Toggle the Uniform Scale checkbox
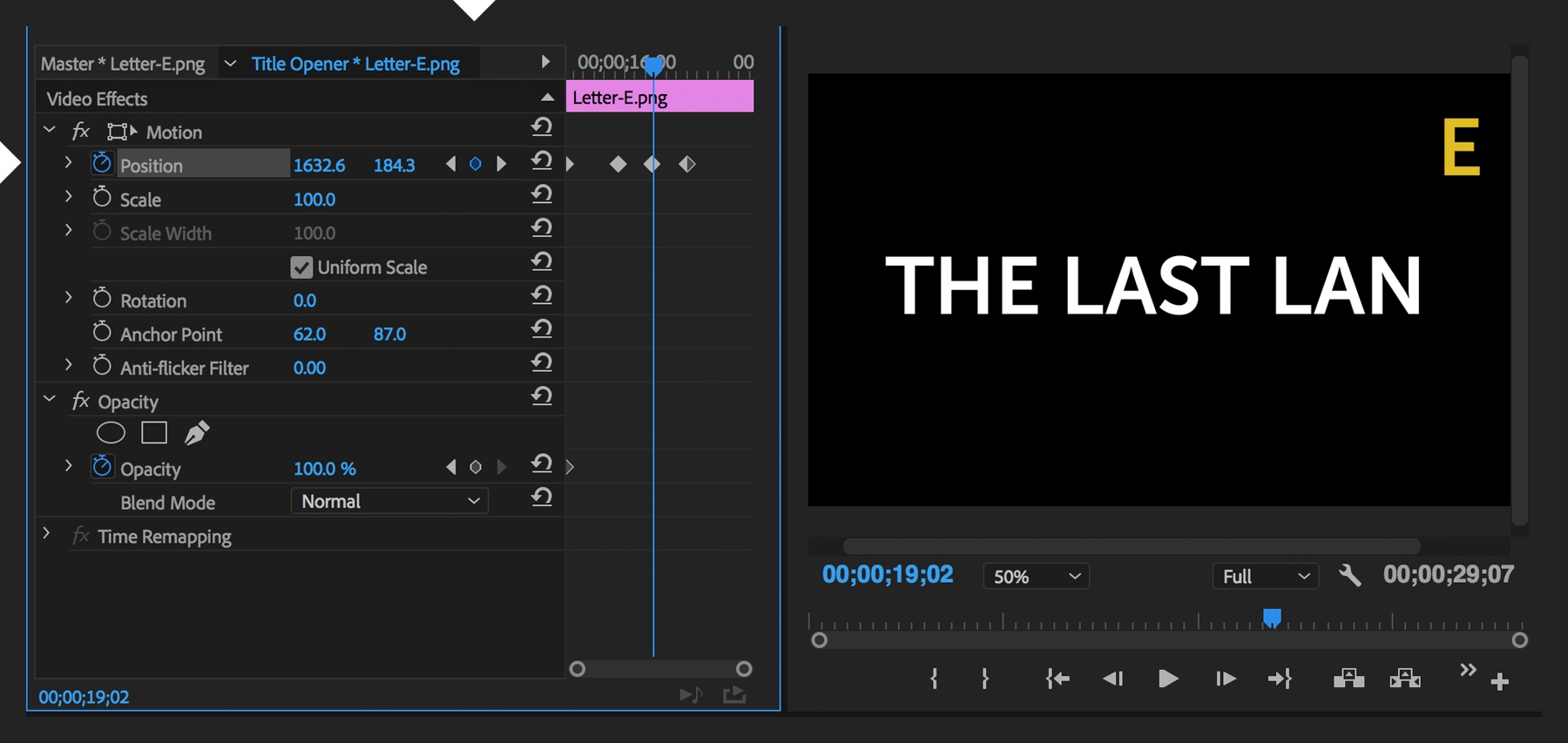 [x=301, y=267]
